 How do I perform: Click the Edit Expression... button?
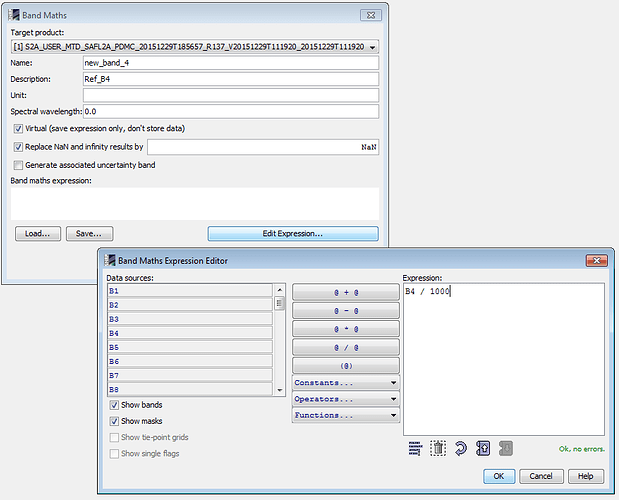point(293,234)
